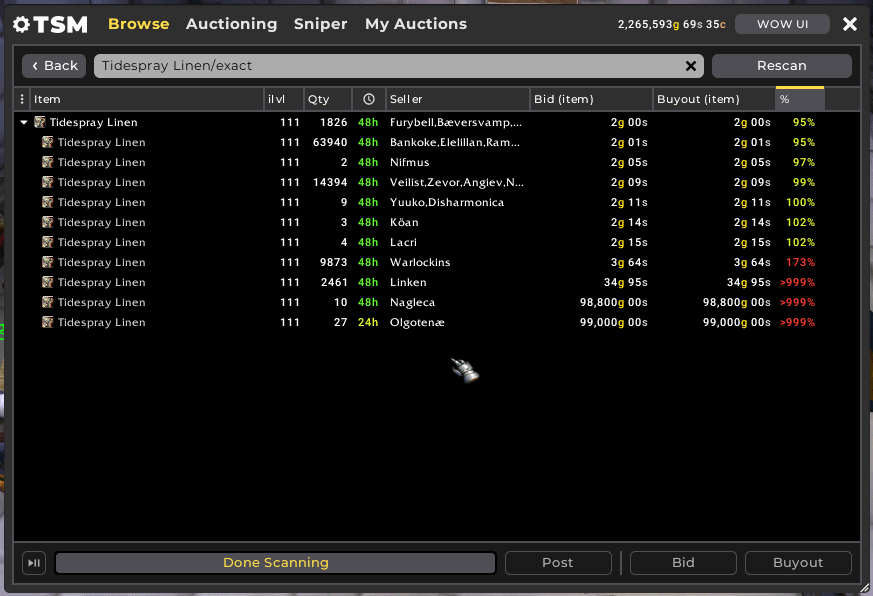Click linen icon in Veilist row

47,182
